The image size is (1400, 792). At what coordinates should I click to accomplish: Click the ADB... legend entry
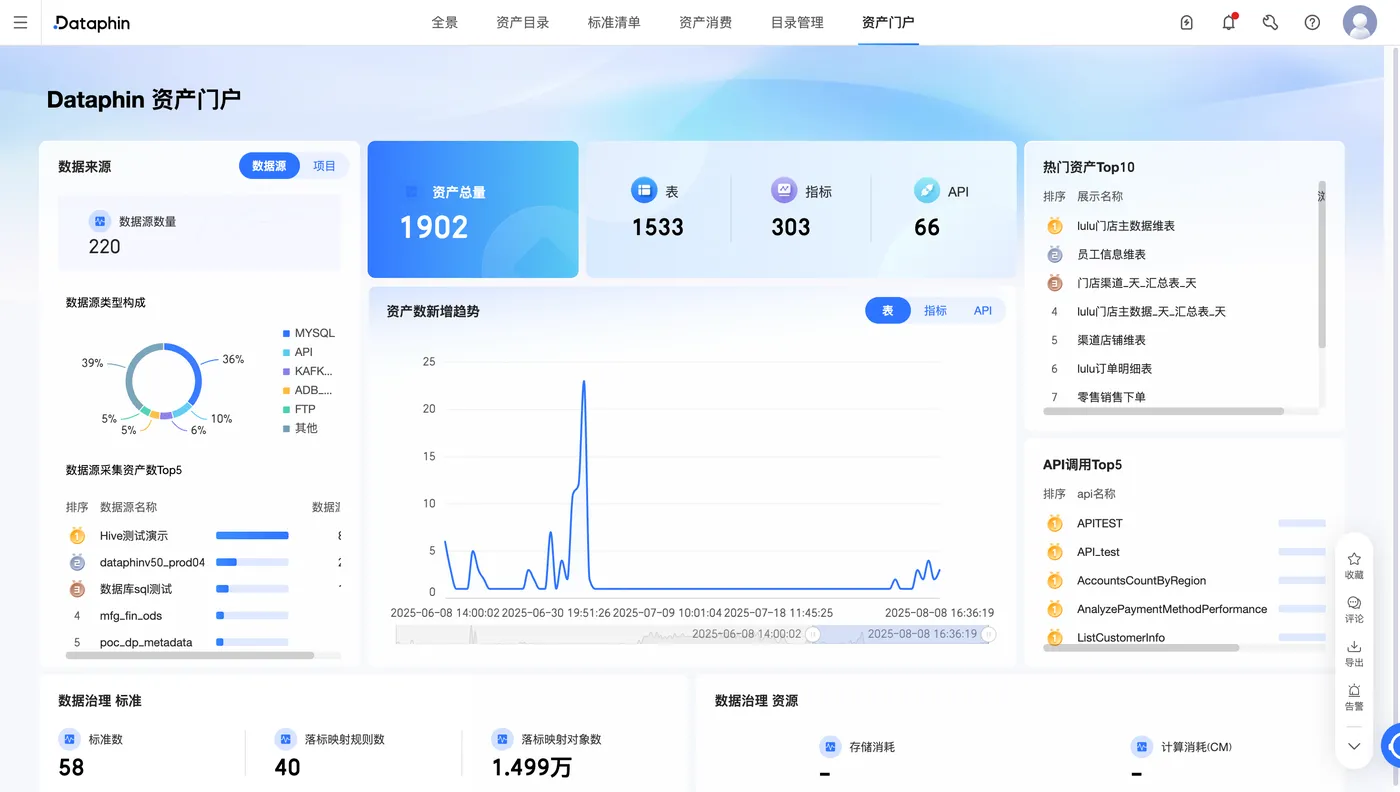[307, 390]
